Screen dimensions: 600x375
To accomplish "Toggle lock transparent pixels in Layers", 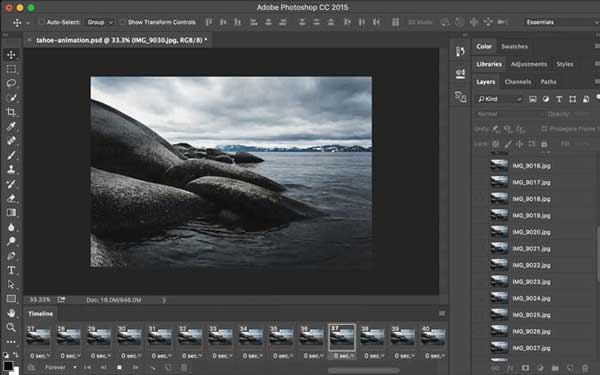I will click(496, 144).
